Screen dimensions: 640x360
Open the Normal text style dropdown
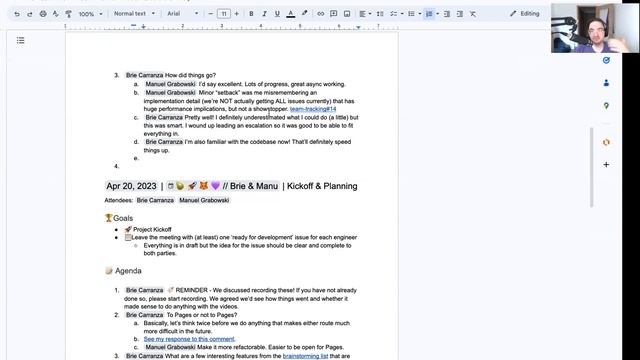tap(134, 13)
